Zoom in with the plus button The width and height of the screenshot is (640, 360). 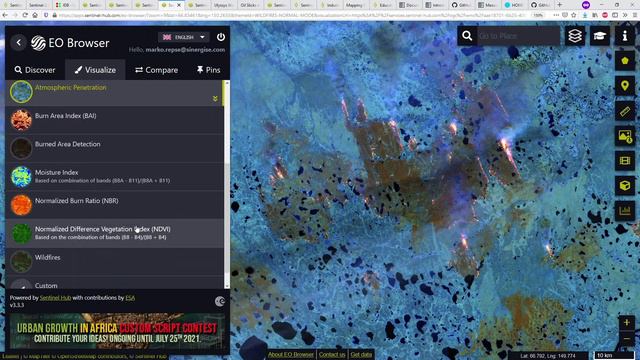[x=626, y=323]
